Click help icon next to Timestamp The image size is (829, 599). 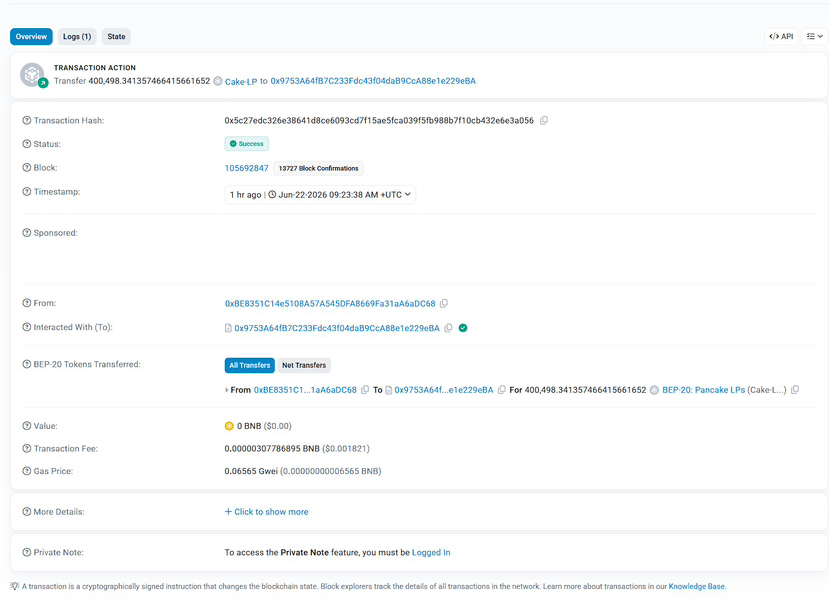(26, 191)
